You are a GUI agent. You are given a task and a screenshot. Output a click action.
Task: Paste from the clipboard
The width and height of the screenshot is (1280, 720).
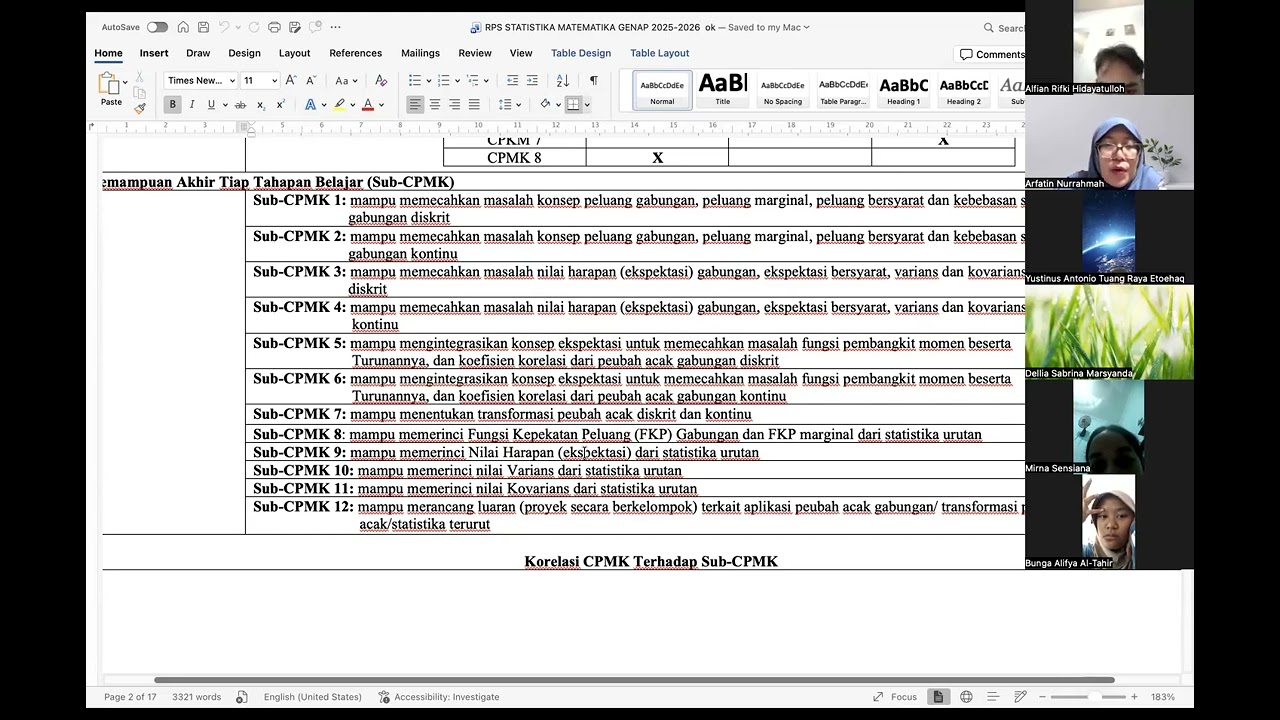[x=110, y=88]
